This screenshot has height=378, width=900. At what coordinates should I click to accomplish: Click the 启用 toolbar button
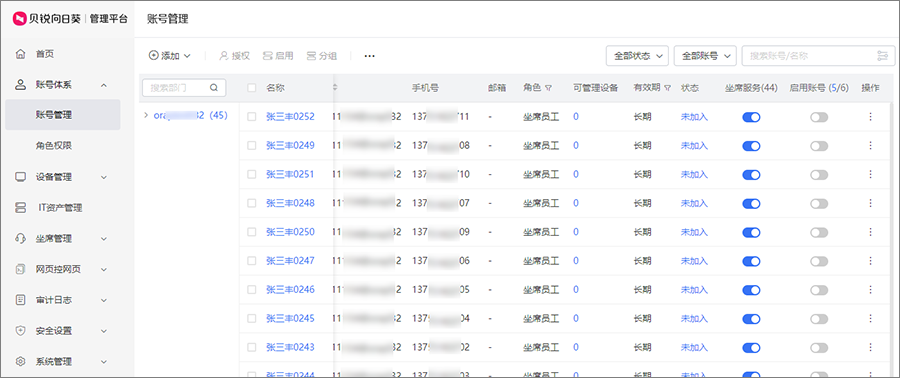click(278, 56)
